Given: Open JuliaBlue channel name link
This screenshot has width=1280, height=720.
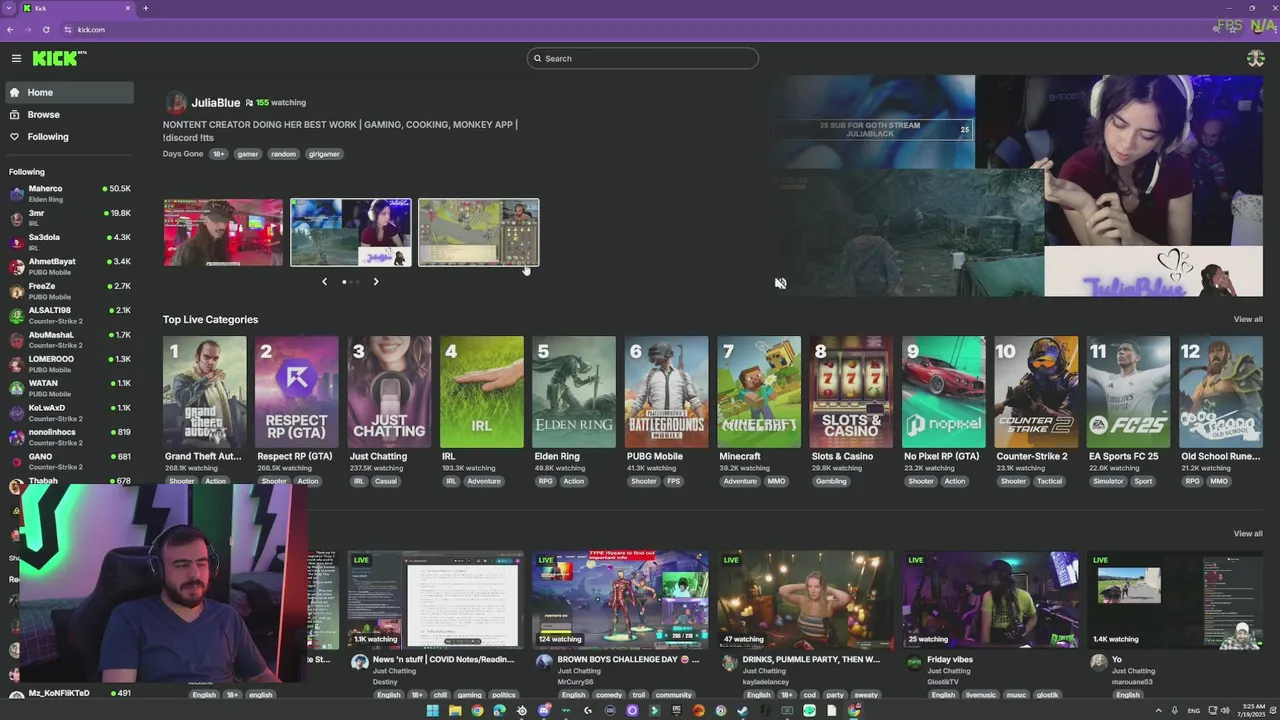Looking at the screenshot, I should click(216, 102).
